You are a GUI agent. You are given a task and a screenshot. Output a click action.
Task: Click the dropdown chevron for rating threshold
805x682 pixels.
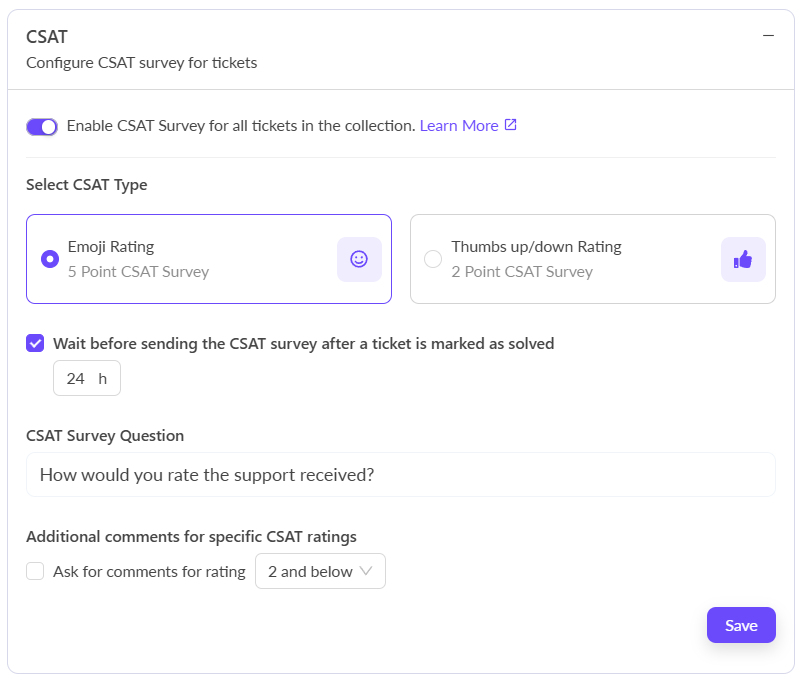tap(366, 572)
